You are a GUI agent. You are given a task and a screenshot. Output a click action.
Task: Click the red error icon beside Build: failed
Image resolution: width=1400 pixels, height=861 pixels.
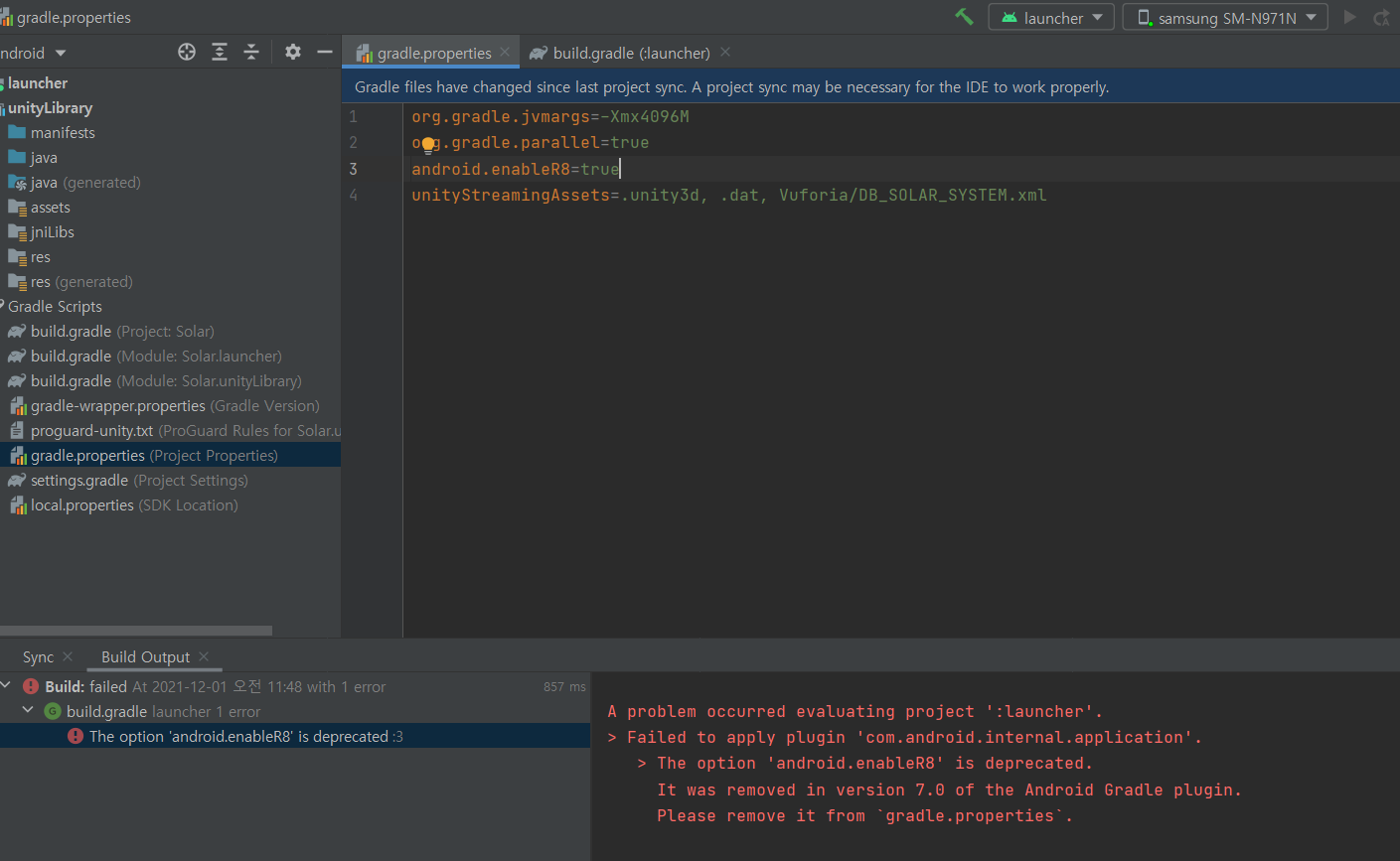[x=31, y=686]
